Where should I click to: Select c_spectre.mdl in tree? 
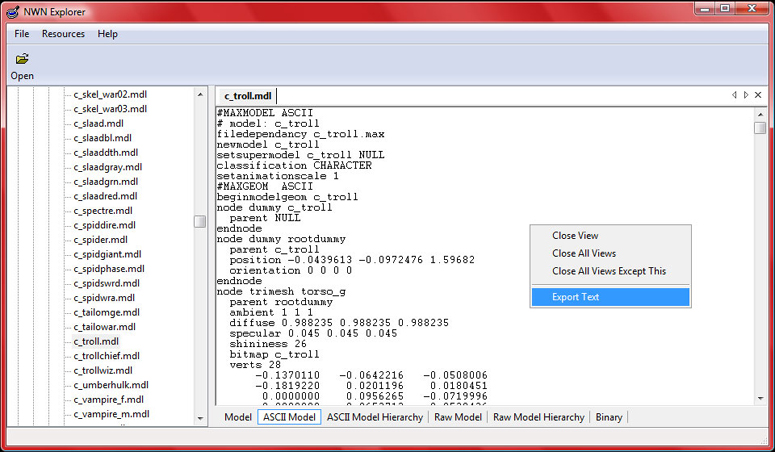pyautogui.click(x=103, y=211)
